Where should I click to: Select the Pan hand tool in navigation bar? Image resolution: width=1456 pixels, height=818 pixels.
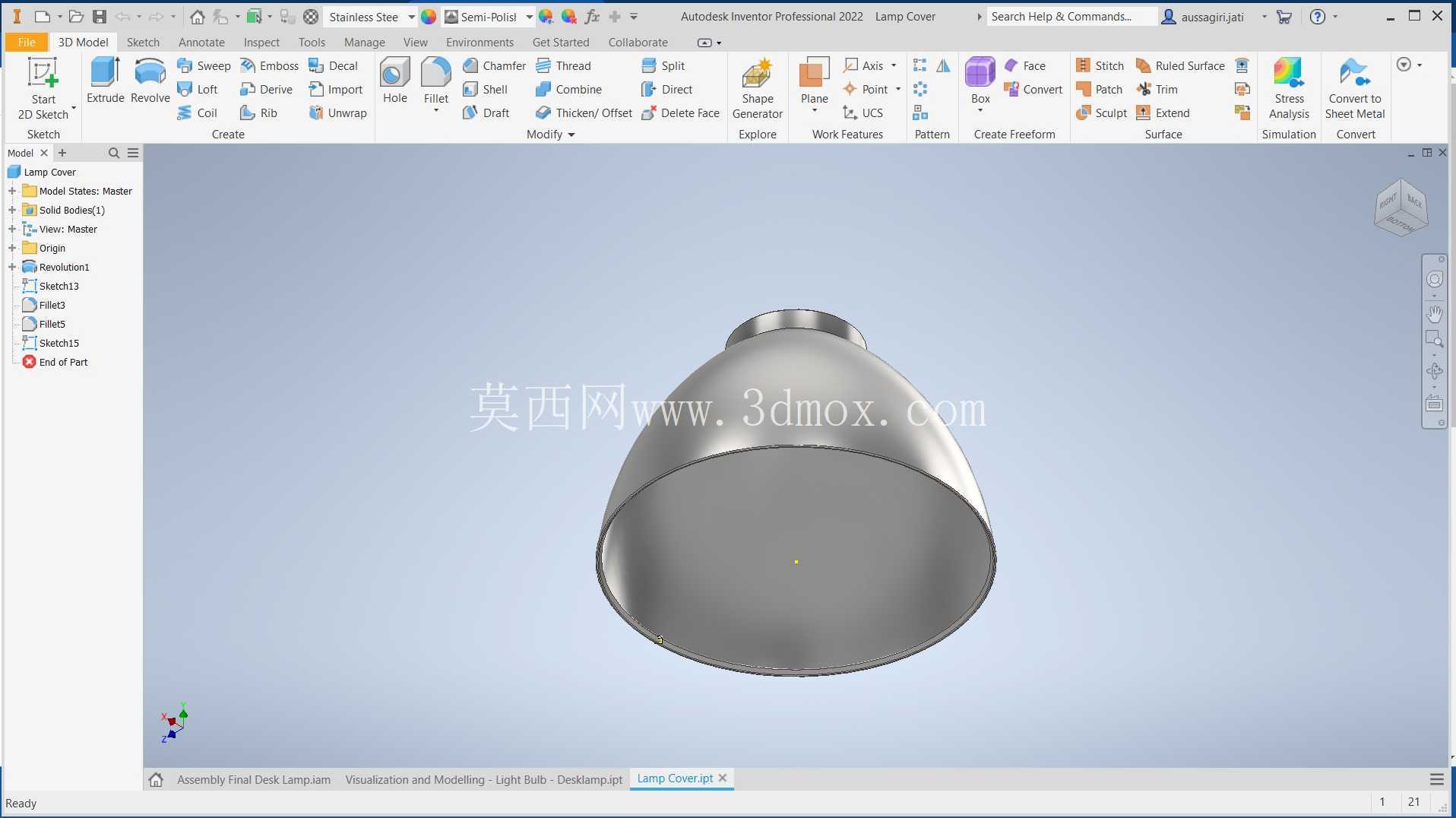click(1434, 313)
